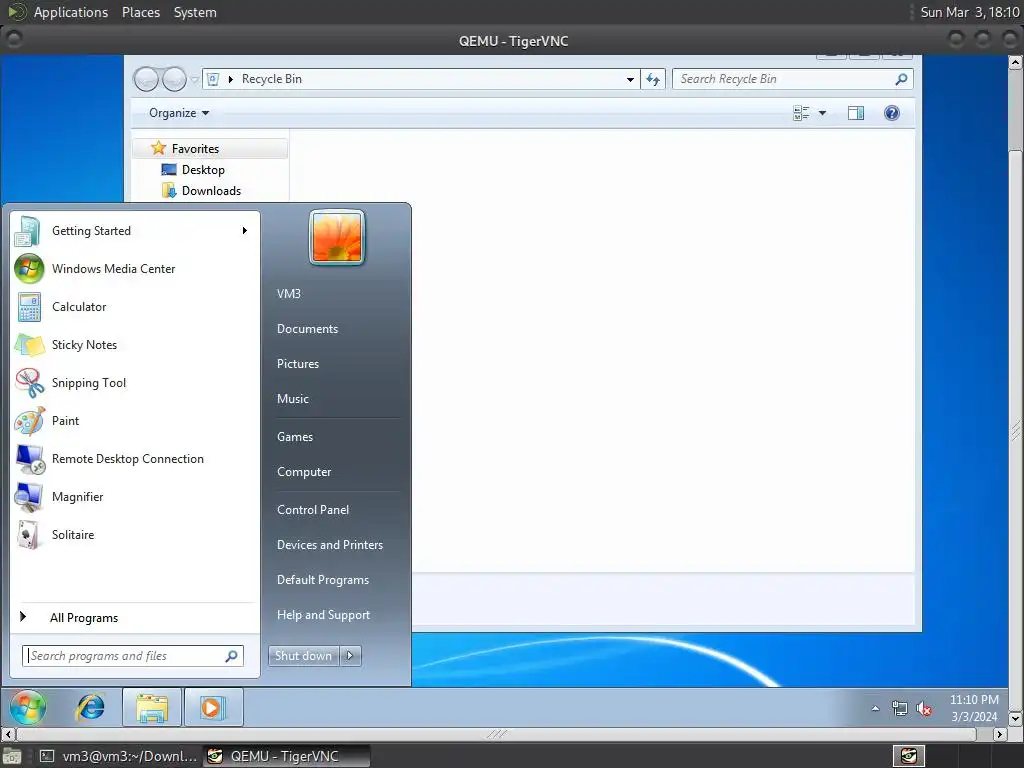Screen dimensions: 1024x768
Task: Open Windows Explorer folder taskbar icon
Action: [x=152, y=707]
